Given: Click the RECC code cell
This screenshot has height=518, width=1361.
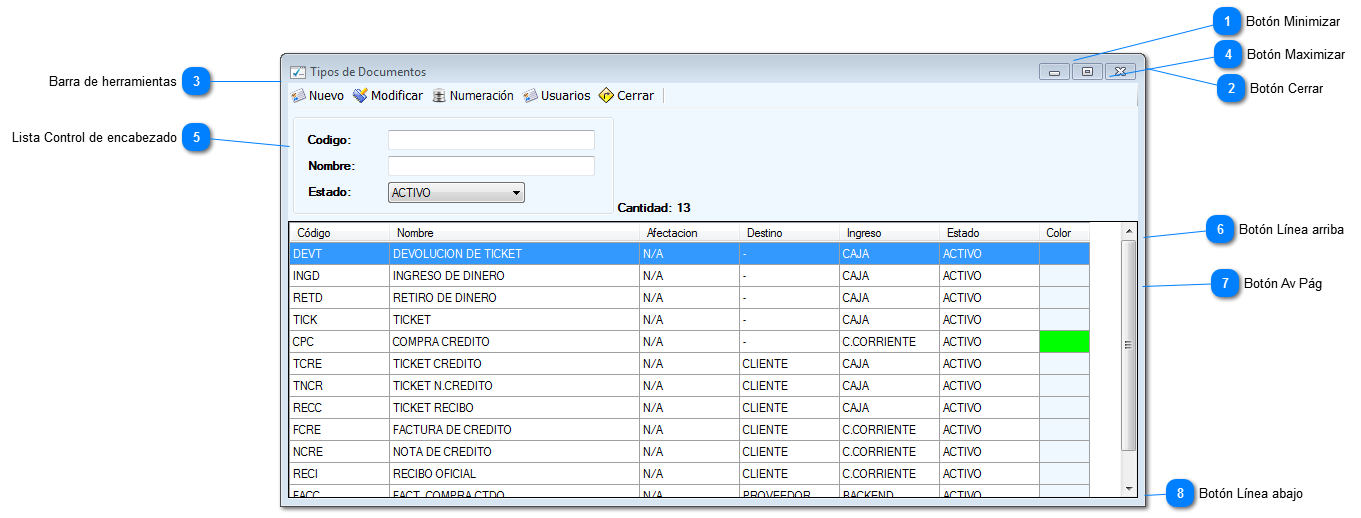Looking at the screenshot, I should (339, 408).
